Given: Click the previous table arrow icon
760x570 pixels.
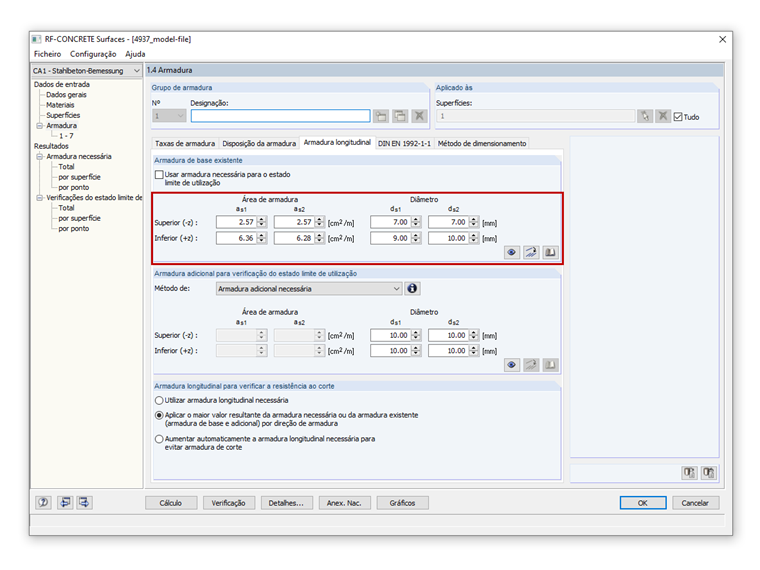Looking at the screenshot, I should [x=65, y=503].
